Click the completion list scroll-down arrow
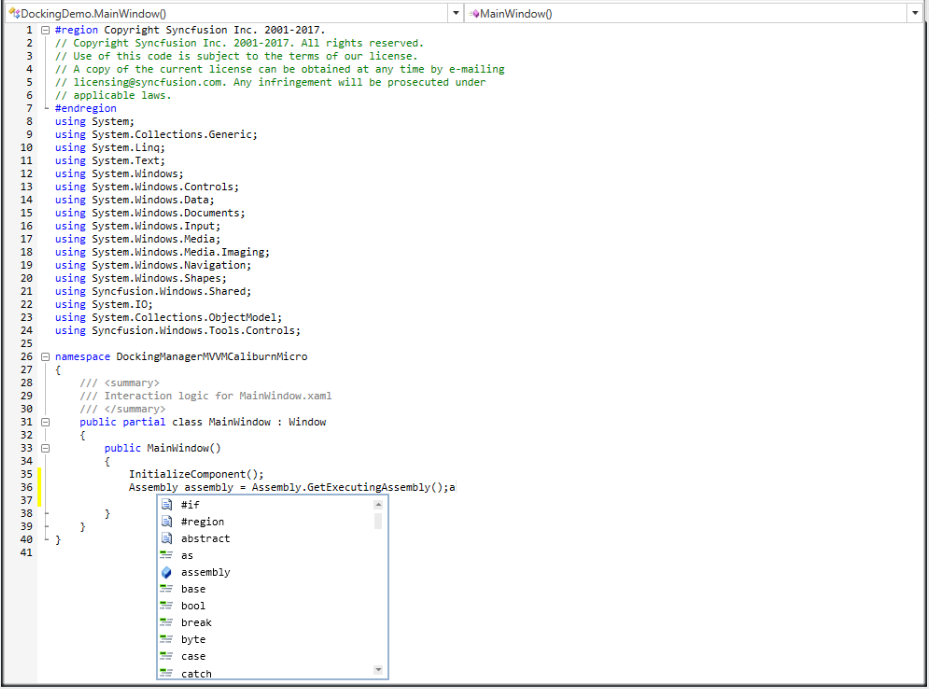The width and height of the screenshot is (929, 689). [x=378, y=670]
